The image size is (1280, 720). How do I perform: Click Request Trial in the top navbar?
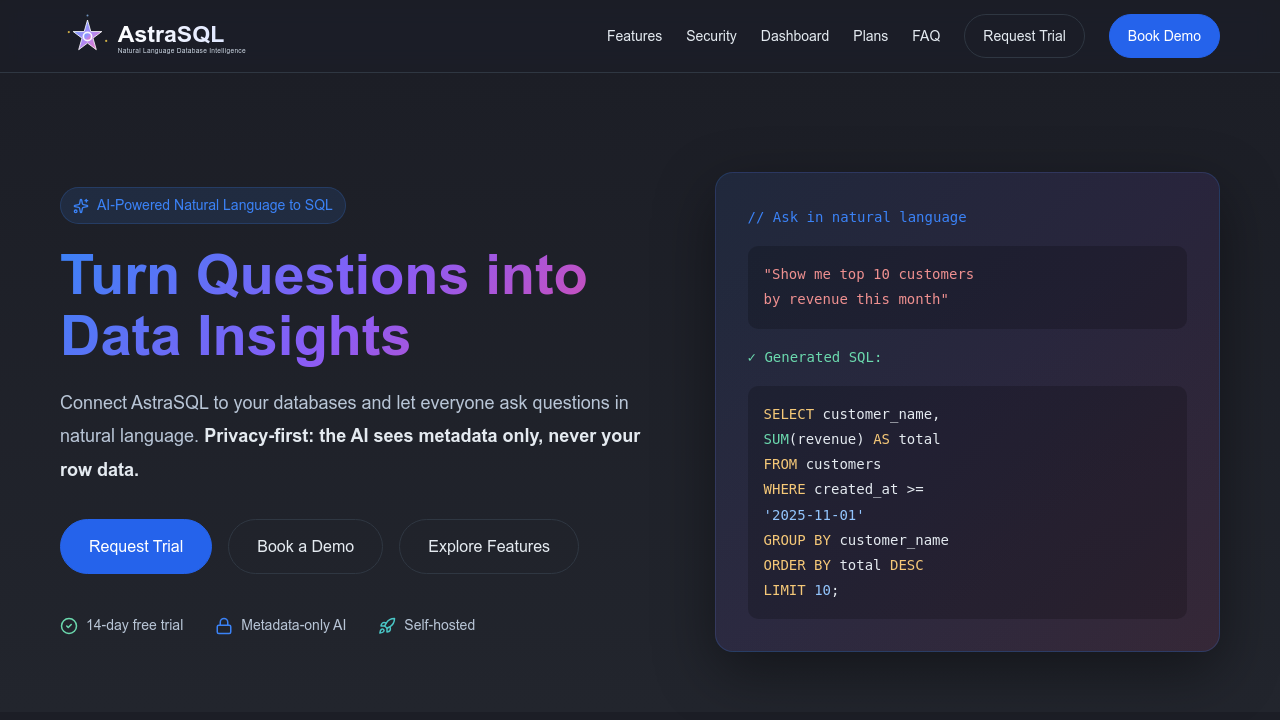1024,35
